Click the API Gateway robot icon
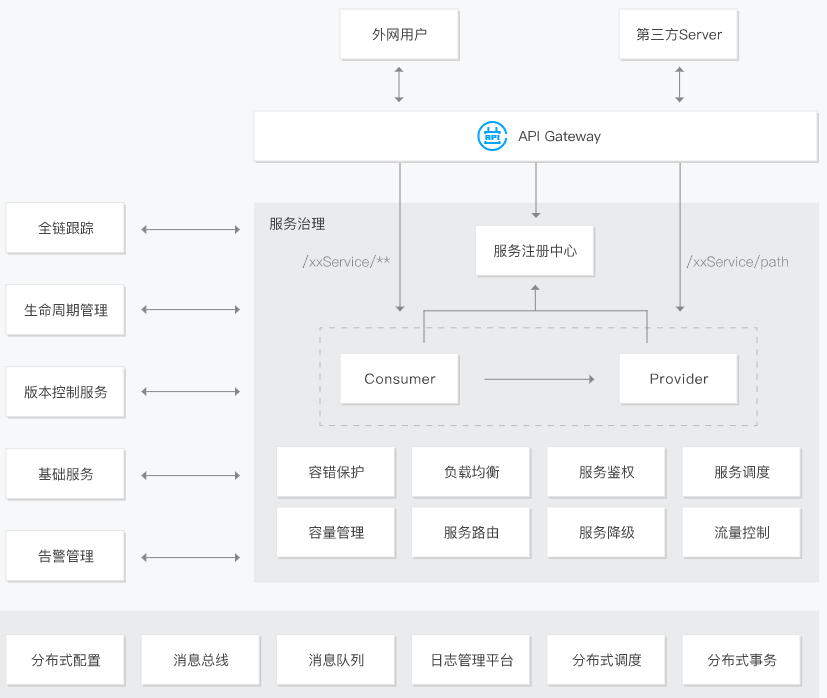 (492, 136)
